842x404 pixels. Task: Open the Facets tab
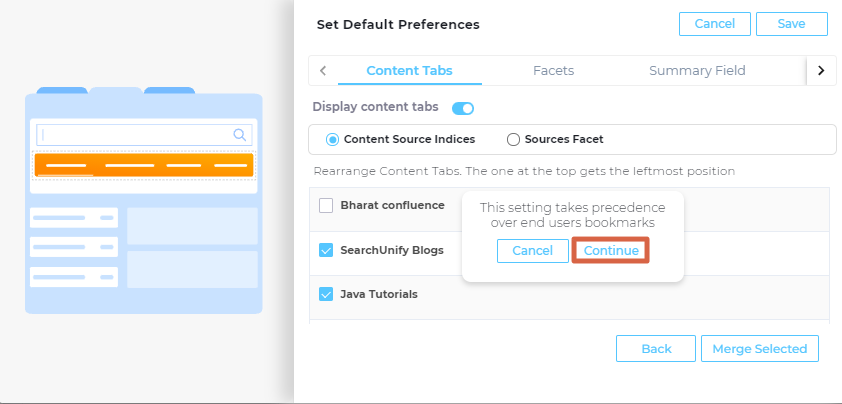pos(553,71)
